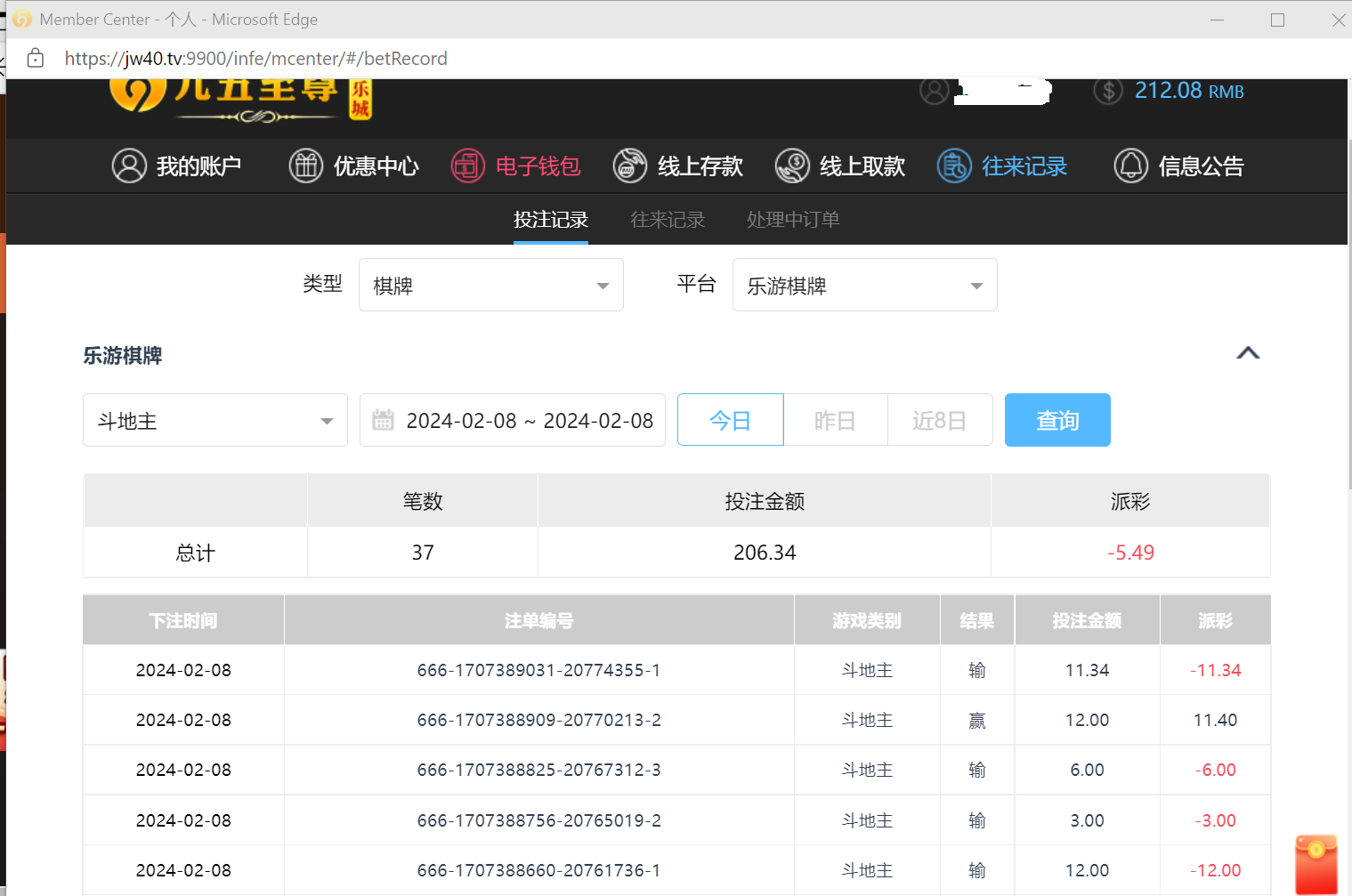Open 优惠中心 gift icon
This screenshot has height=896, width=1352.
click(305, 166)
